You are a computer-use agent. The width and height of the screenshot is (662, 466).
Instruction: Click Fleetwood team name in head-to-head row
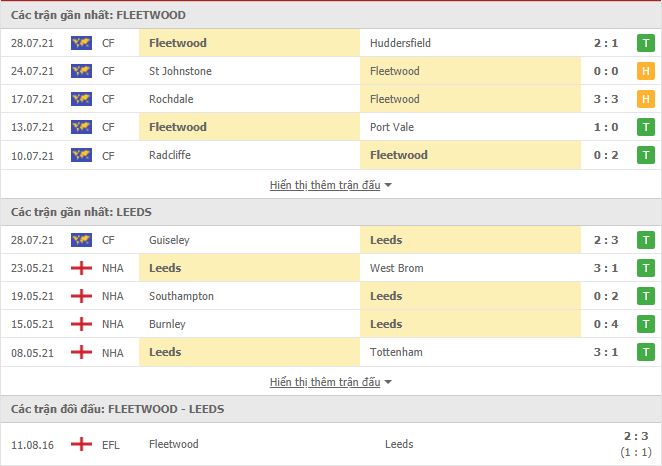pyautogui.click(x=174, y=444)
